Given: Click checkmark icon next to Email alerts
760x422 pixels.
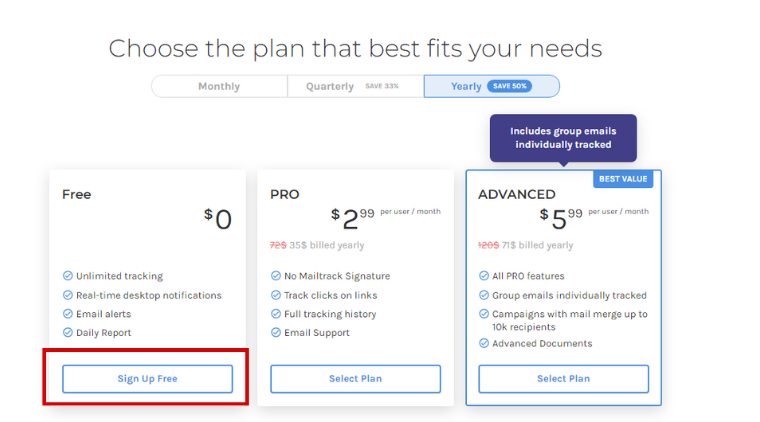Looking at the screenshot, I should [x=68, y=314].
